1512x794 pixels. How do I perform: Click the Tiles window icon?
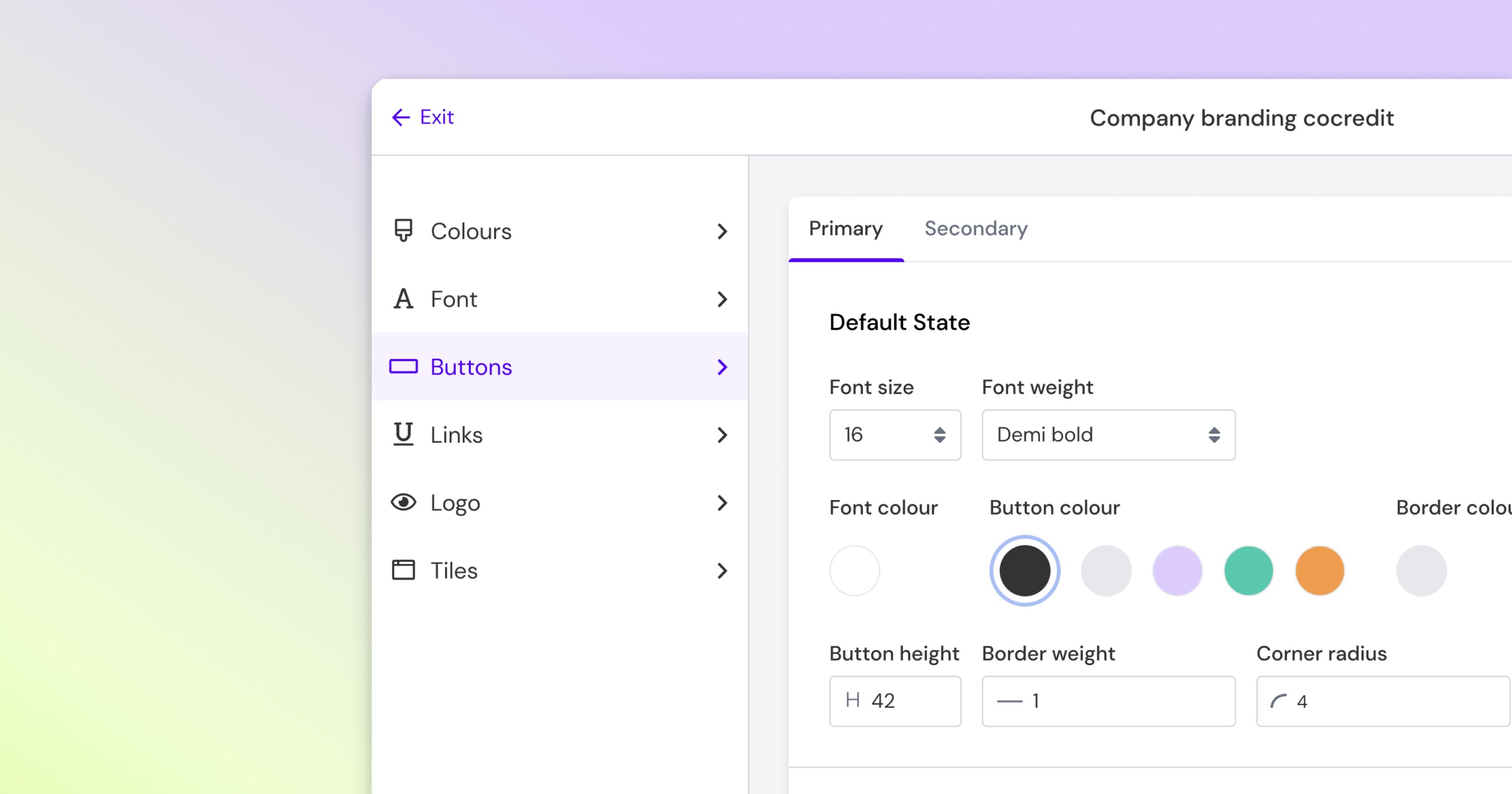click(403, 570)
